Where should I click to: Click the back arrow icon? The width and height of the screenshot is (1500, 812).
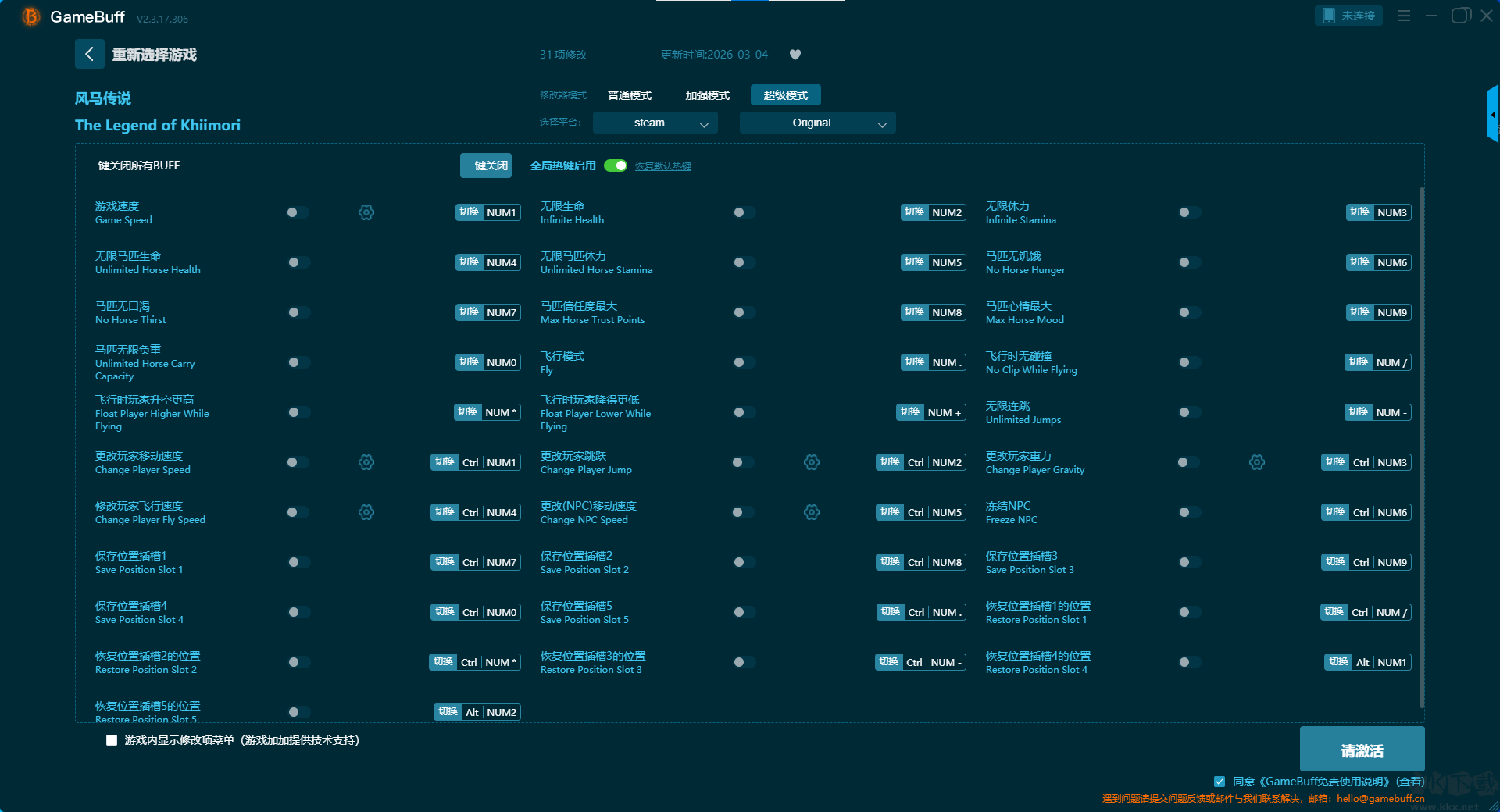click(x=89, y=54)
